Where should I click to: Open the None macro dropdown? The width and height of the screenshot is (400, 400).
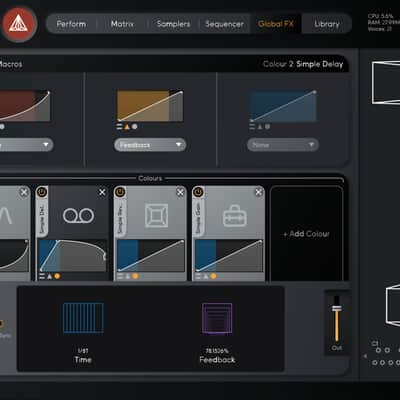[x=283, y=145]
